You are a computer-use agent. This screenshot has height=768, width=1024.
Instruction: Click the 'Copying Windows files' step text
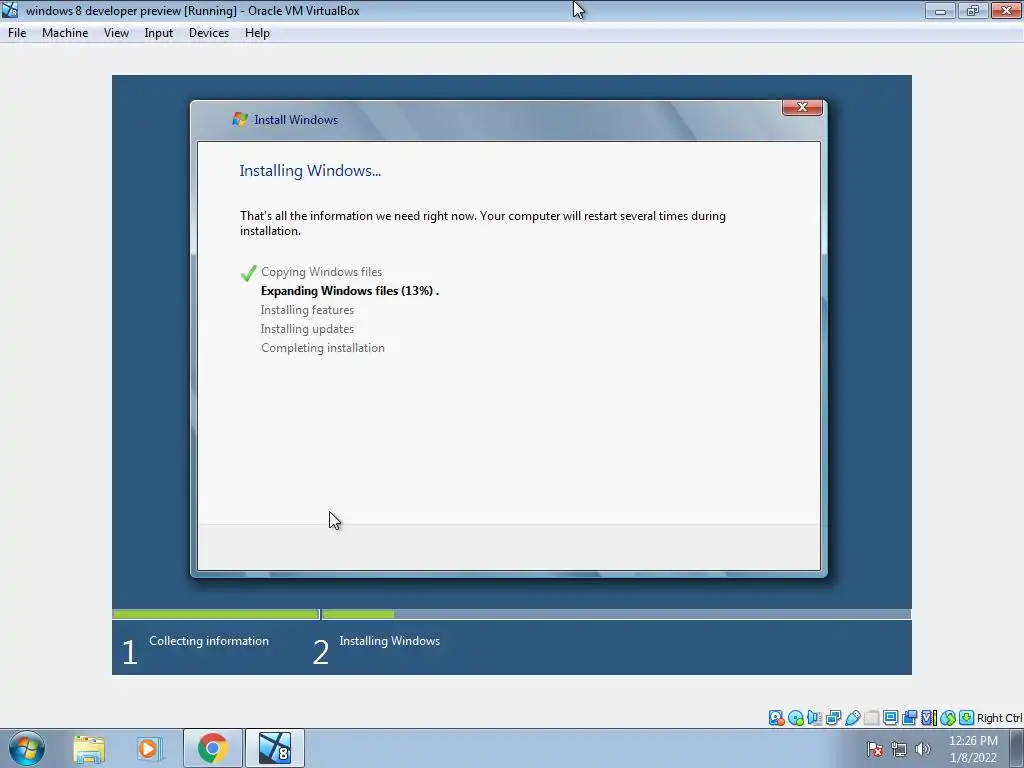(321, 272)
